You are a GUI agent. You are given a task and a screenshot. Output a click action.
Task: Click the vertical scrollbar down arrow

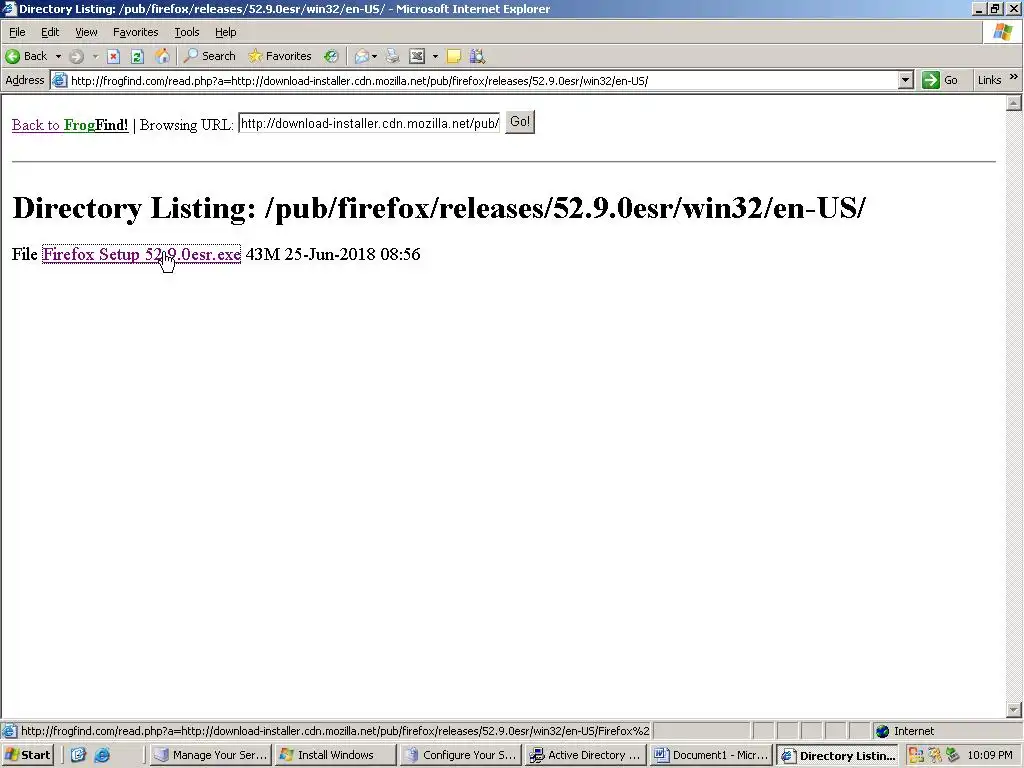pyautogui.click(x=1014, y=709)
